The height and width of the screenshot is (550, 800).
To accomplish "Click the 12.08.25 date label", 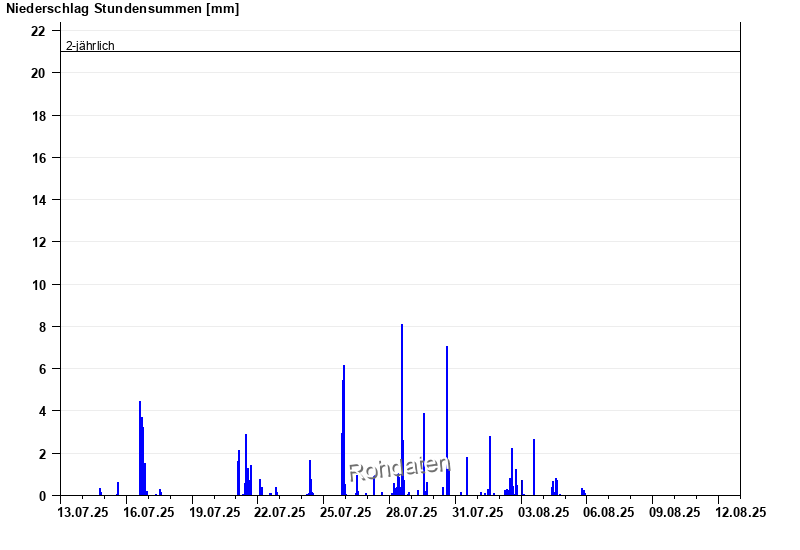I will (x=741, y=512).
